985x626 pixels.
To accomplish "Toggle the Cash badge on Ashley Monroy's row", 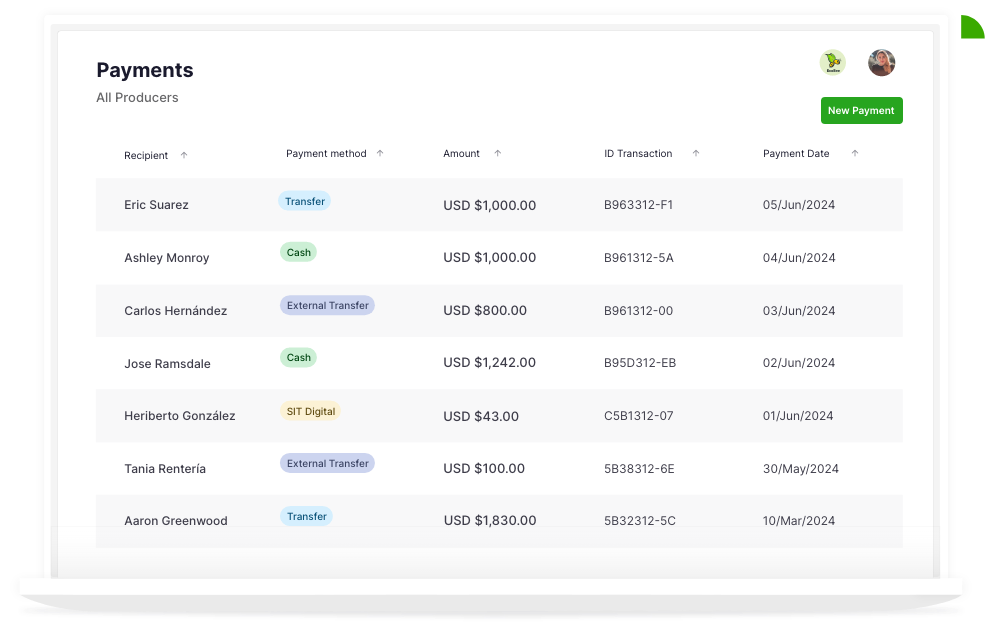I will [x=298, y=252].
